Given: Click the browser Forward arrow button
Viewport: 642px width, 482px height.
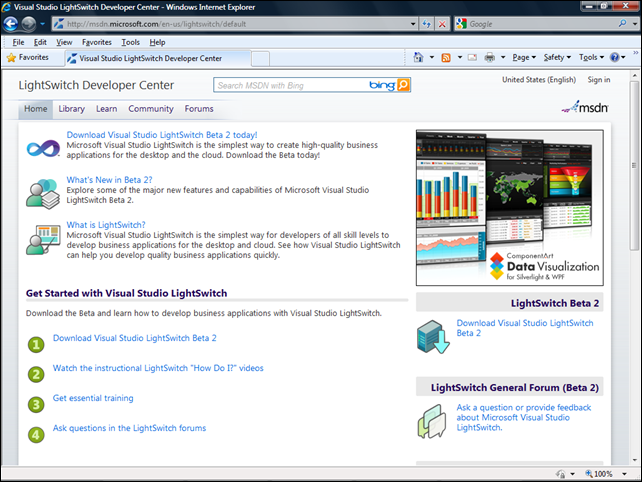Looking at the screenshot, I should [x=28, y=24].
